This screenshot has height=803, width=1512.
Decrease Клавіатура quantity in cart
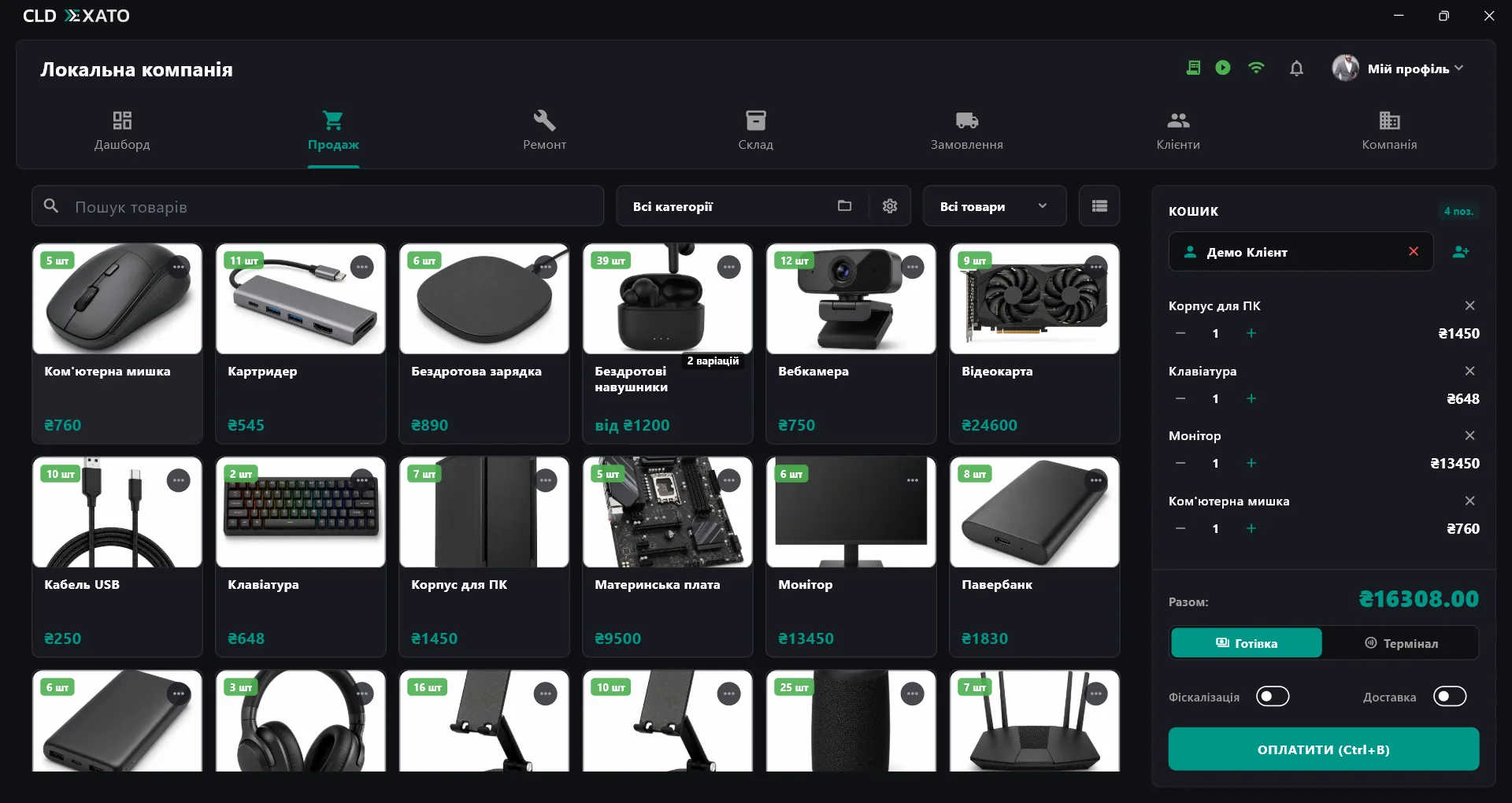(1180, 398)
